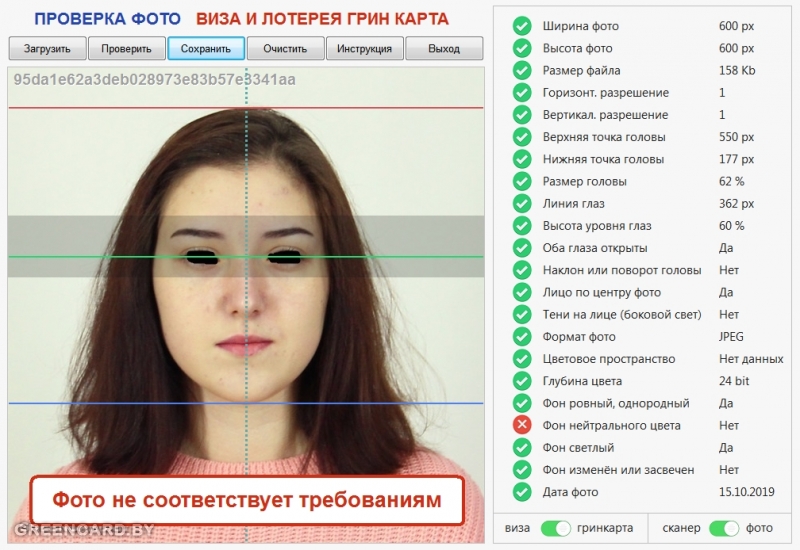Screen dimensions: 800x550
Task: Click the check icon beside Фон ровный, однородный
Action: coord(522,403)
